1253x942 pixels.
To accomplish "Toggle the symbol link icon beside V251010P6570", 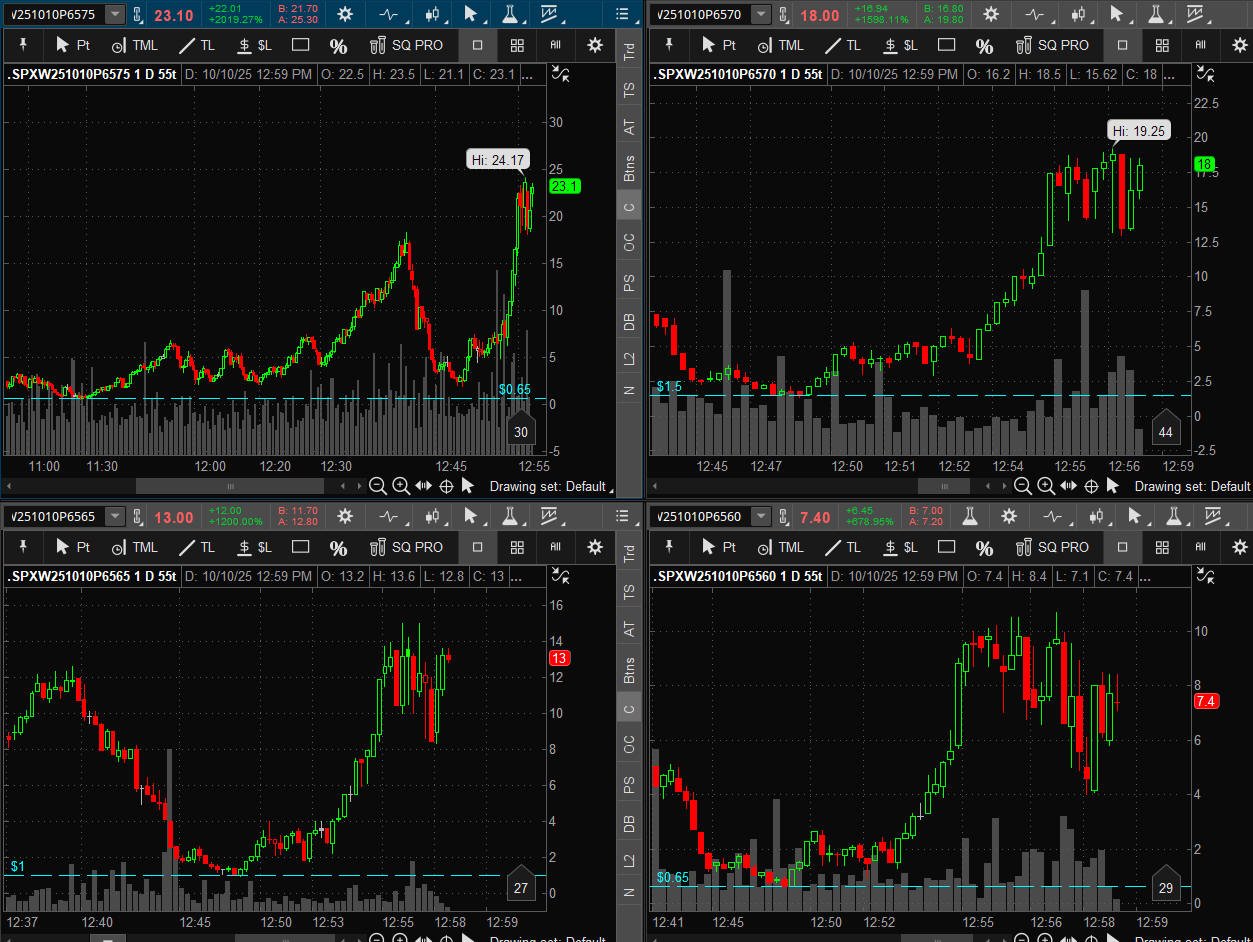I will (x=785, y=14).
